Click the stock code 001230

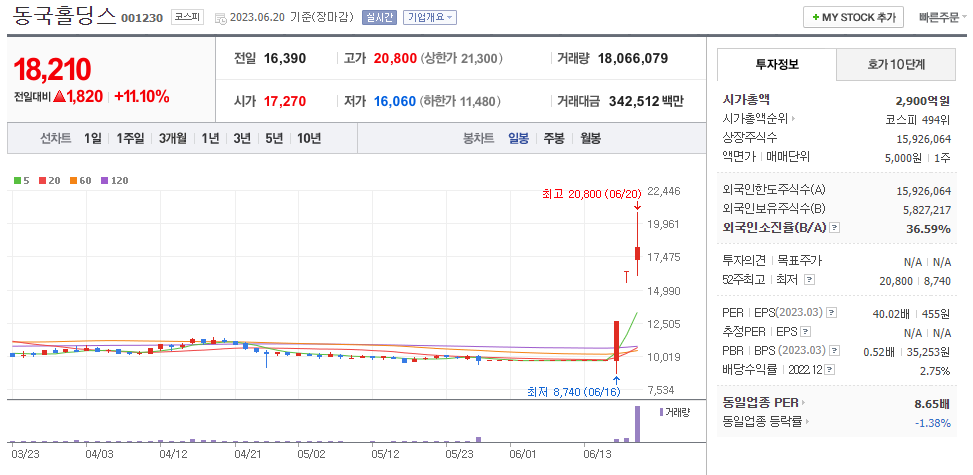coord(141,18)
